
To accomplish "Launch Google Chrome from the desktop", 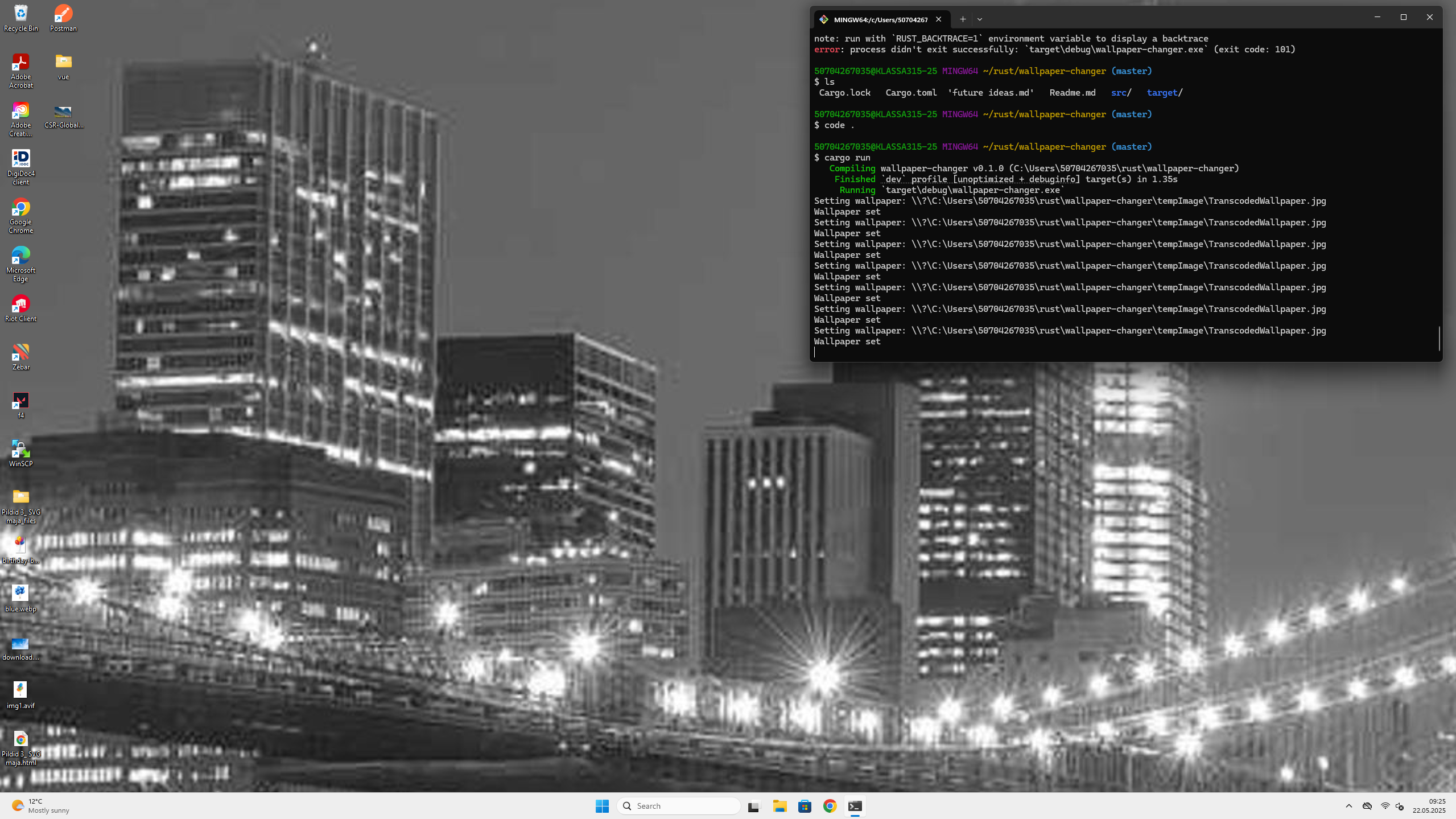I will [20, 208].
